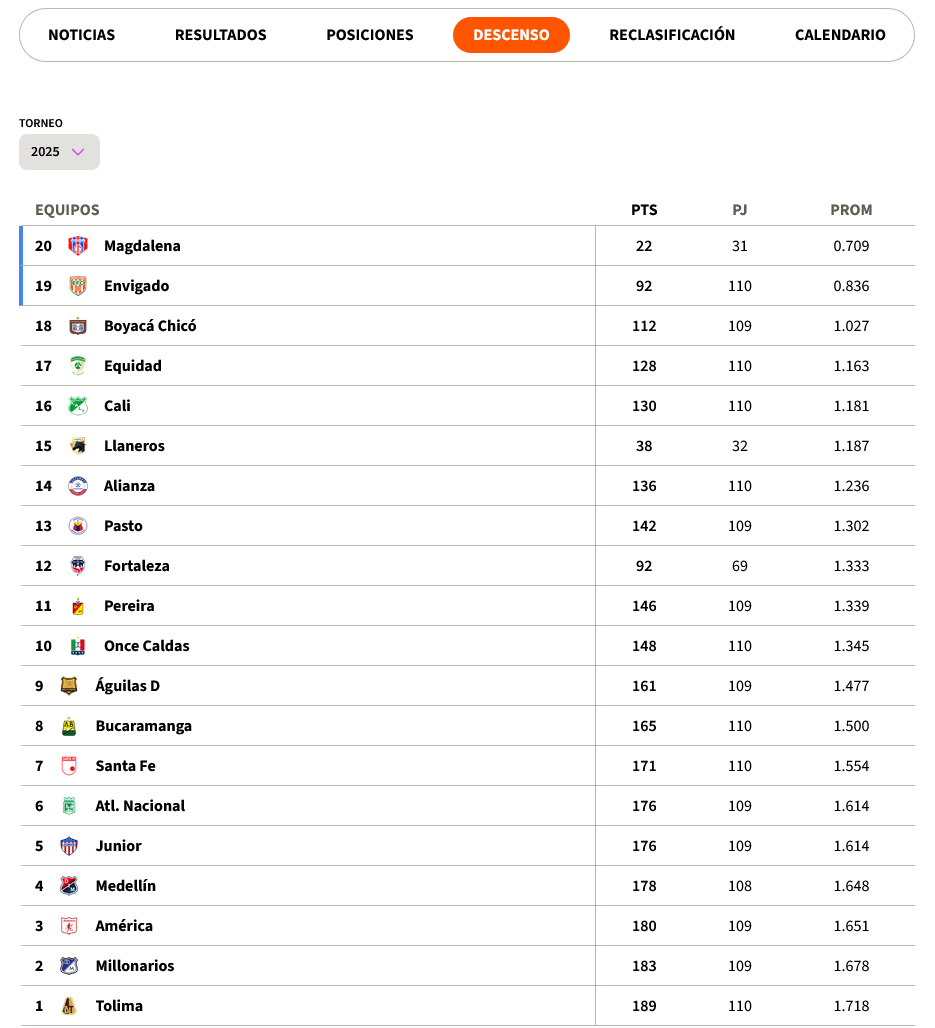Switch to the Posiciones tab
Viewport: 935px width, 1028px height.
pos(370,35)
